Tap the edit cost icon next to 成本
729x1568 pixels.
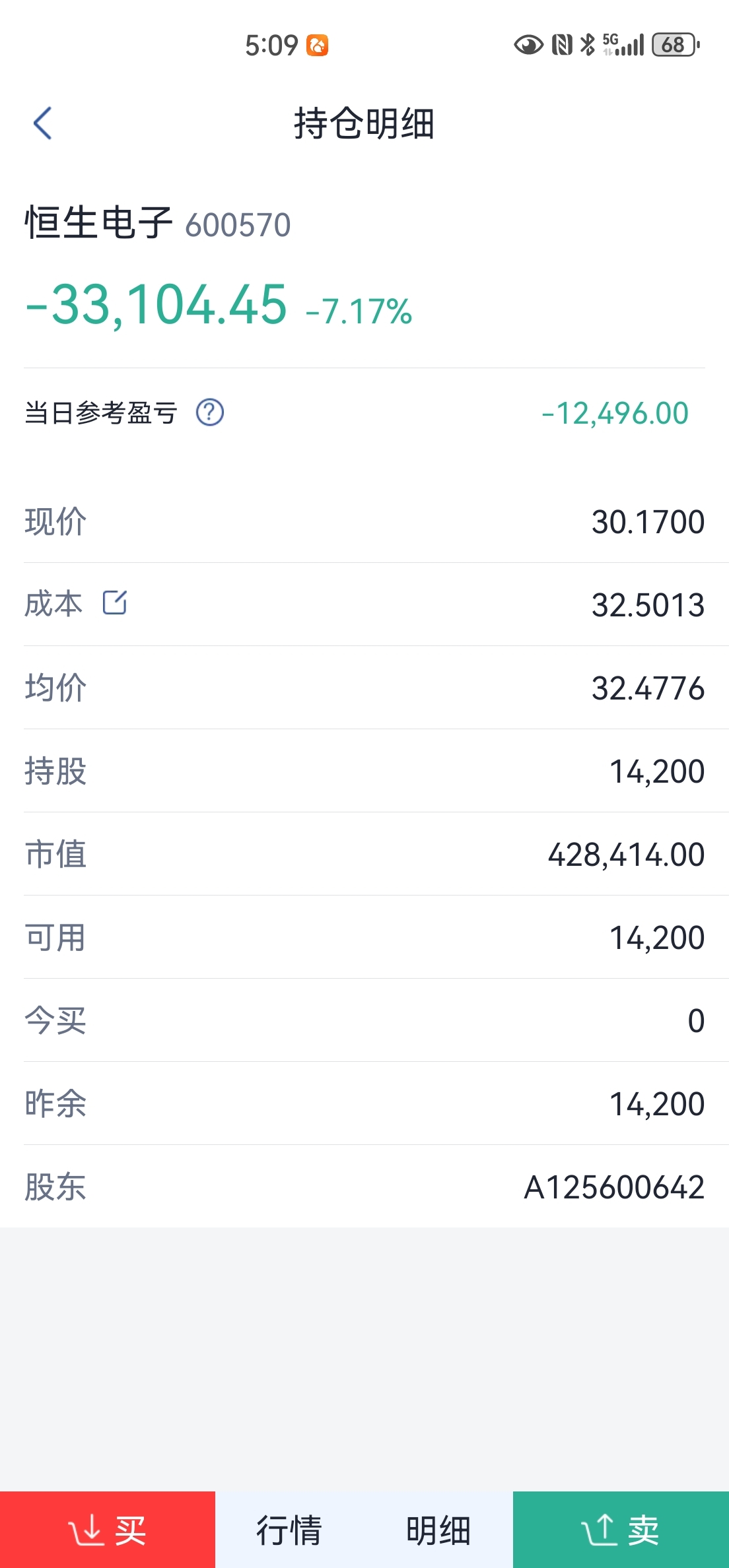coord(115,603)
